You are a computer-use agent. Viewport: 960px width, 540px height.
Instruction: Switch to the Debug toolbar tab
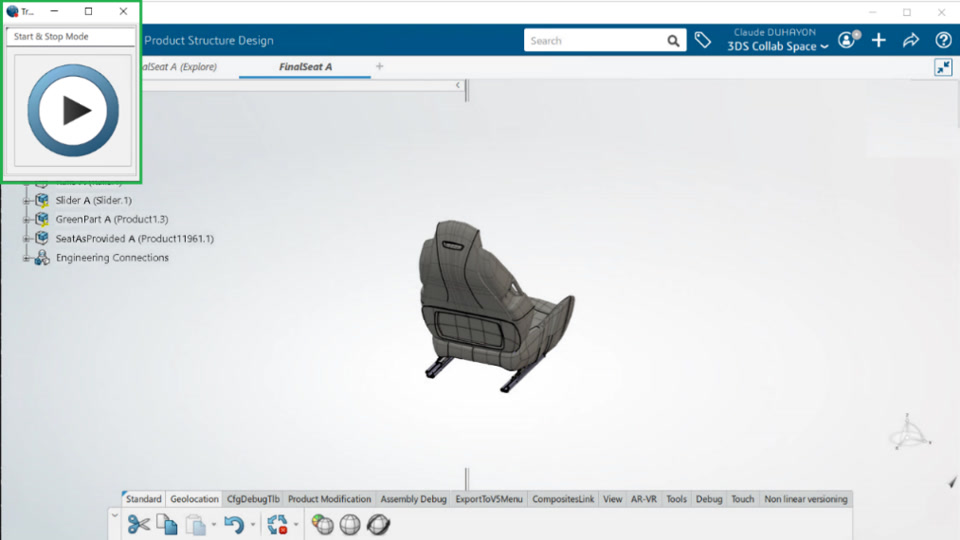pos(709,499)
